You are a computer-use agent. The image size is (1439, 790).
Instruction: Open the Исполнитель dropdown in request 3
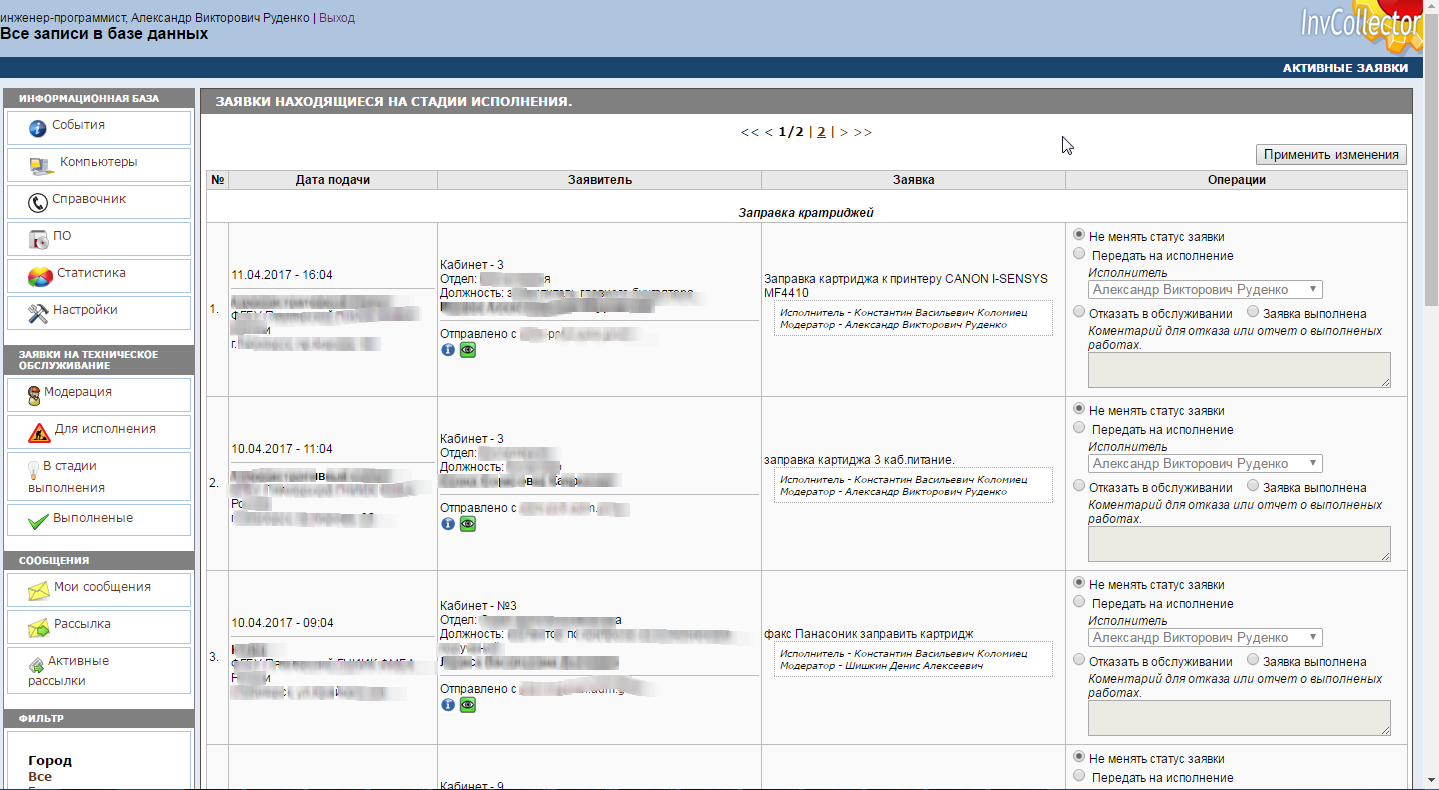click(x=1204, y=638)
